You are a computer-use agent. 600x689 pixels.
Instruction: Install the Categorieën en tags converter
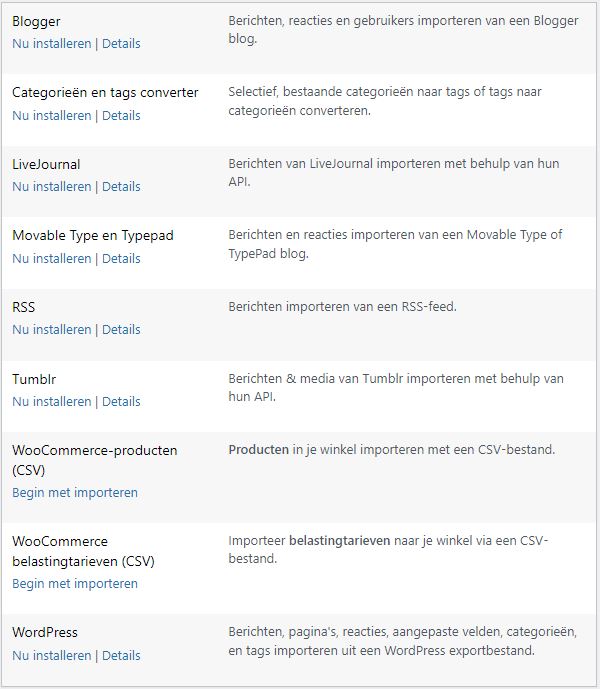[51, 115]
